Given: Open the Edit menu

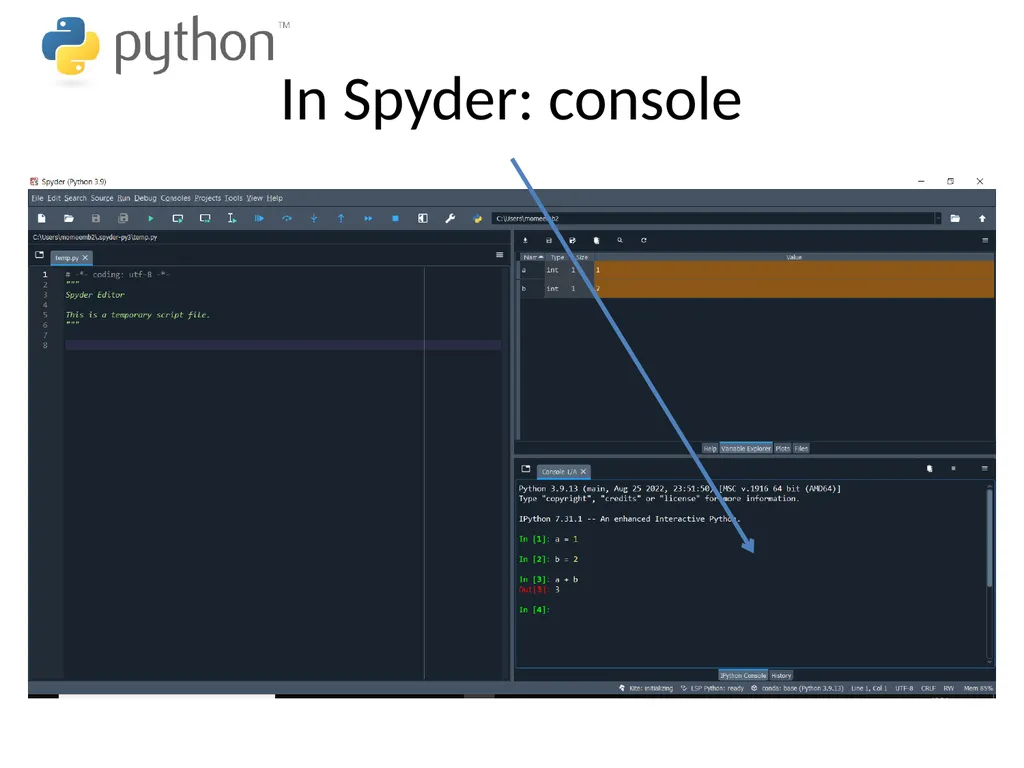Looking at the screenshot, I should pyautogui.click(x=54, y=199).
